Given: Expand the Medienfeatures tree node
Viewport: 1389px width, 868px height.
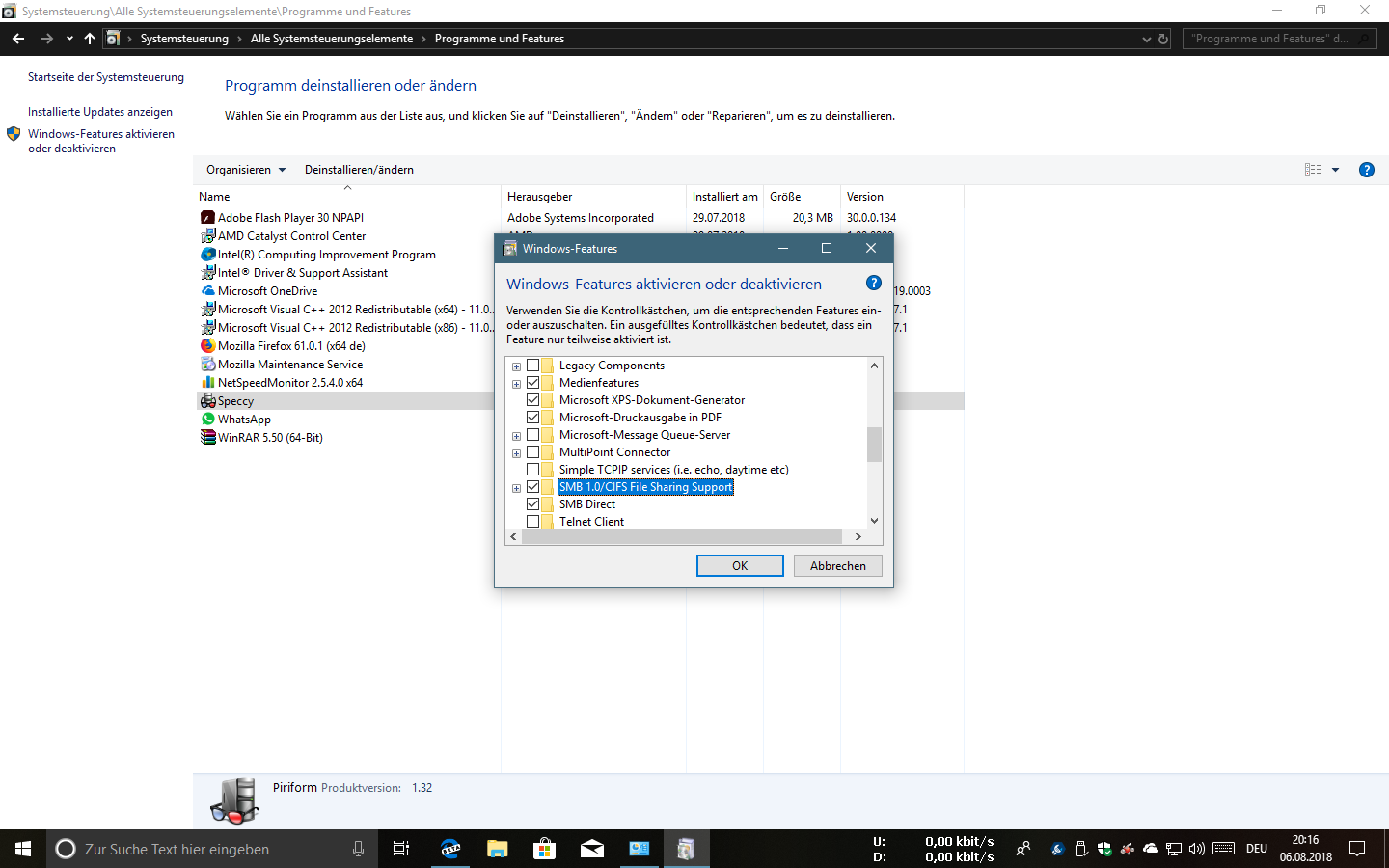Looking at the screenshot, I should (516, 384).
